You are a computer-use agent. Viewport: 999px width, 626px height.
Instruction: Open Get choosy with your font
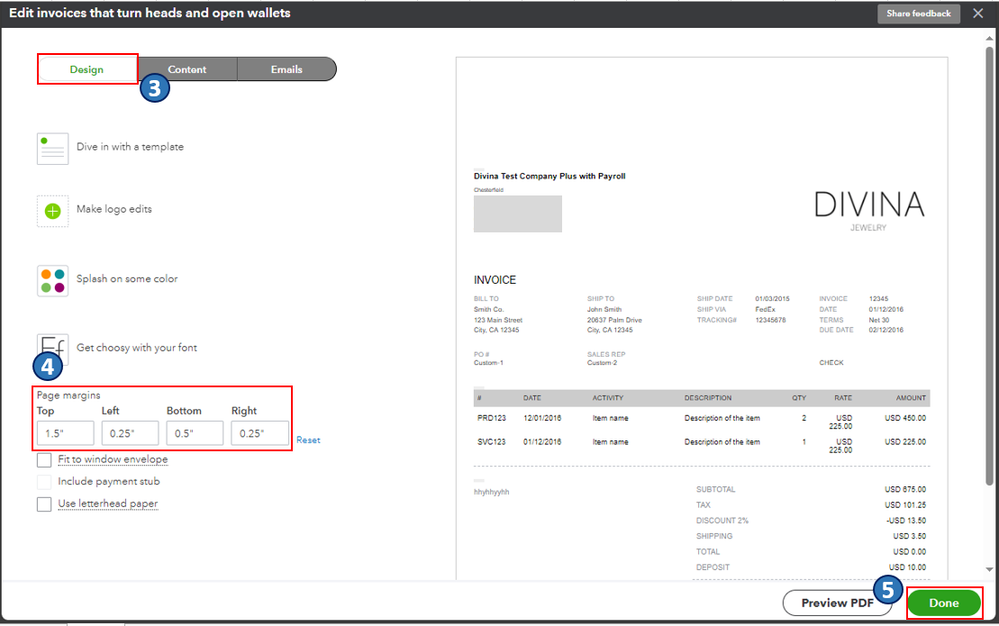[136, 348]
